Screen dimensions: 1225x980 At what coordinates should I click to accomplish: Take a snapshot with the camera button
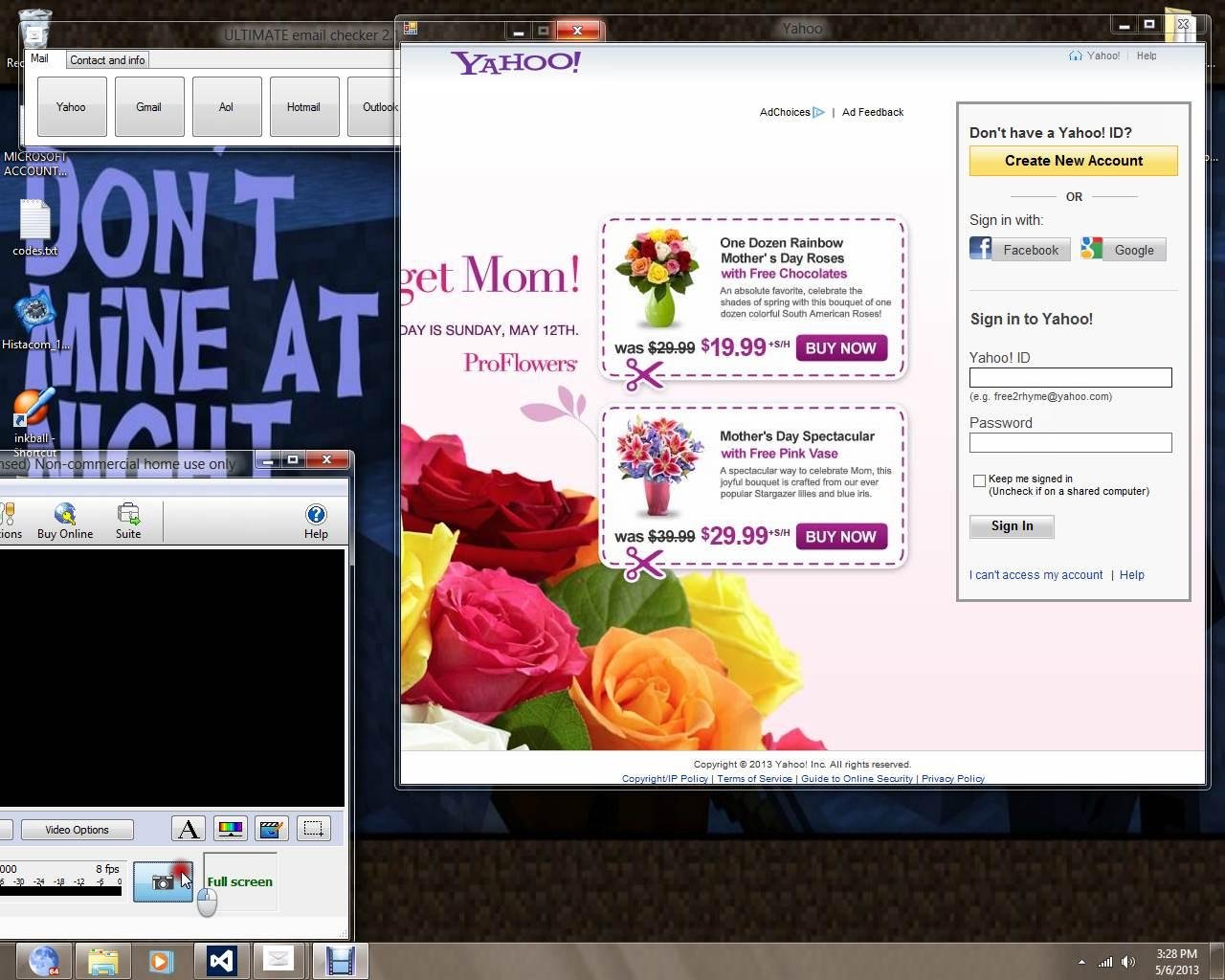point(163,881)
